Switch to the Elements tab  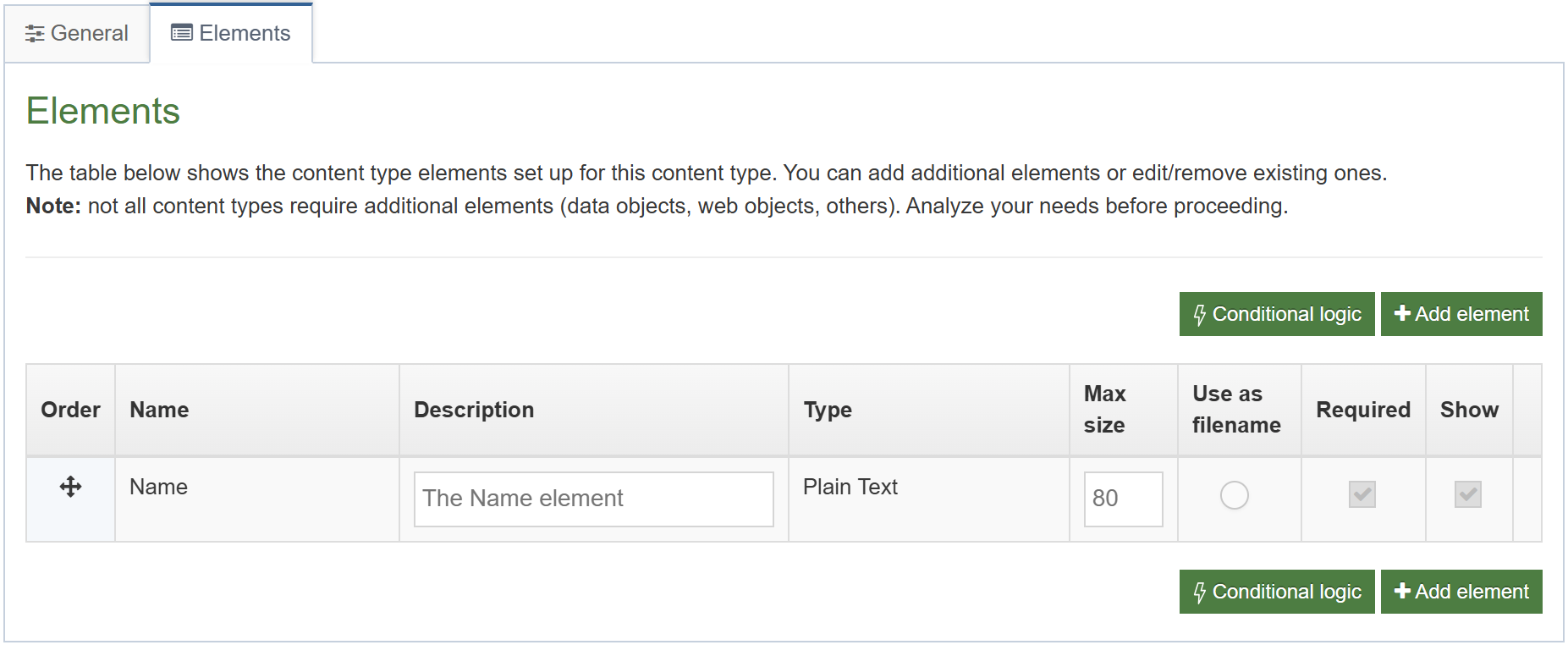231,32
